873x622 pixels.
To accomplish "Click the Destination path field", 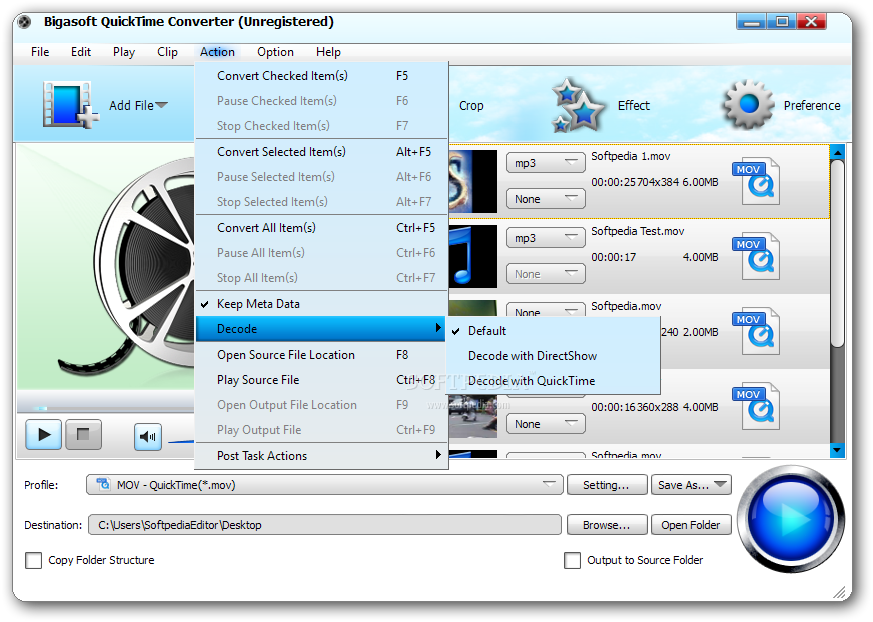I will [325, 525].
